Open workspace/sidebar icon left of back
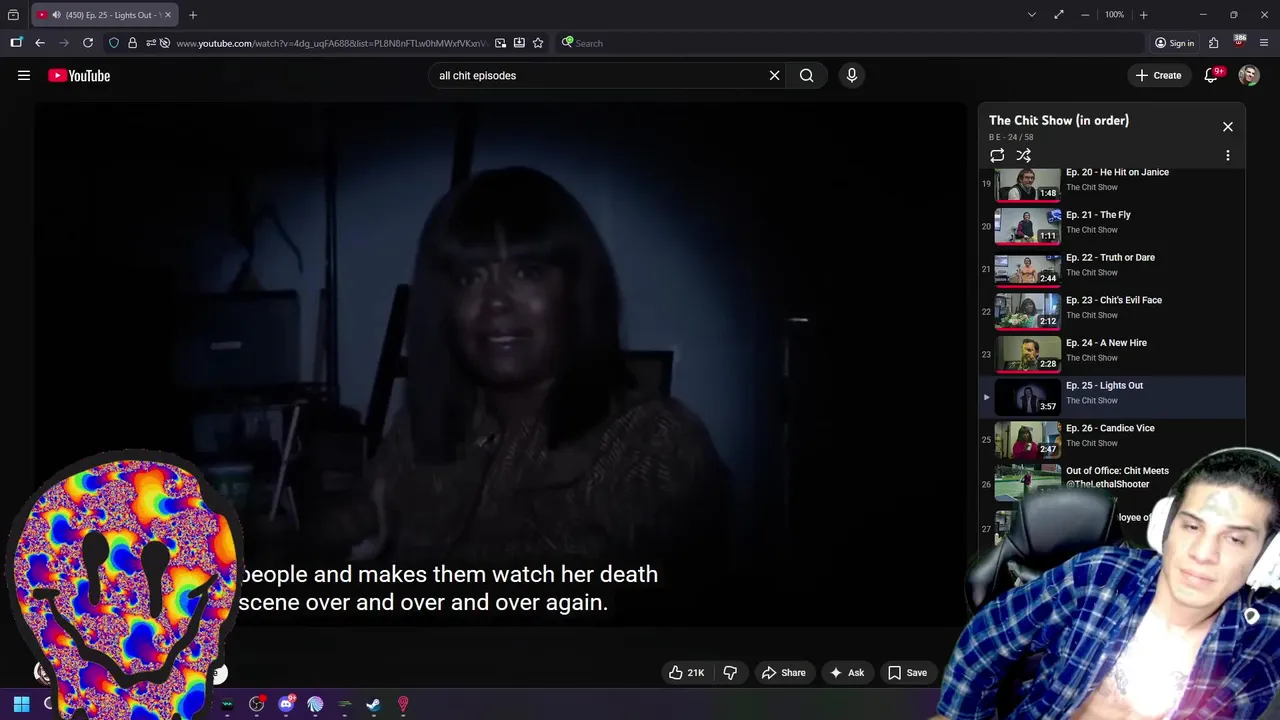1280x720 pixels. (x=16, y=43)
